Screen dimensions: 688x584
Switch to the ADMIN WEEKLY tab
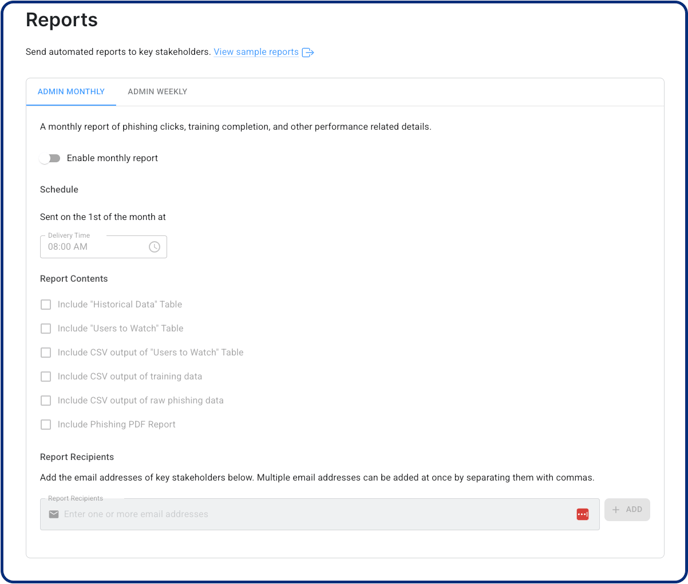pyautogui.click(x=158, y=92)
